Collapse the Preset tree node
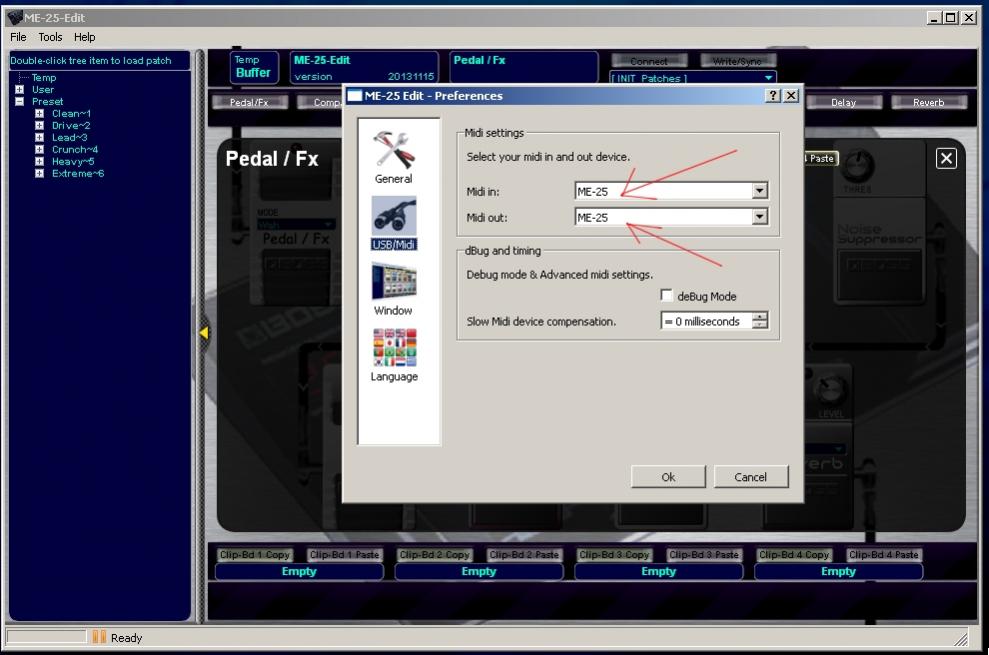This screenshot has height=655, width=989. pos(20,102)
